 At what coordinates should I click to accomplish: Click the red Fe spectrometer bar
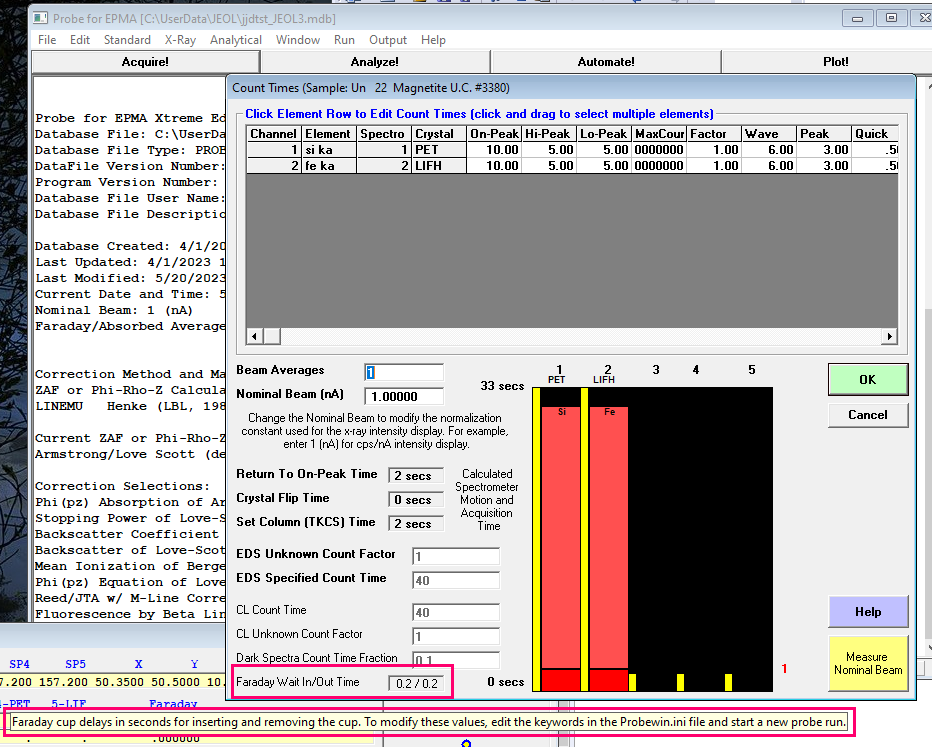608,540
